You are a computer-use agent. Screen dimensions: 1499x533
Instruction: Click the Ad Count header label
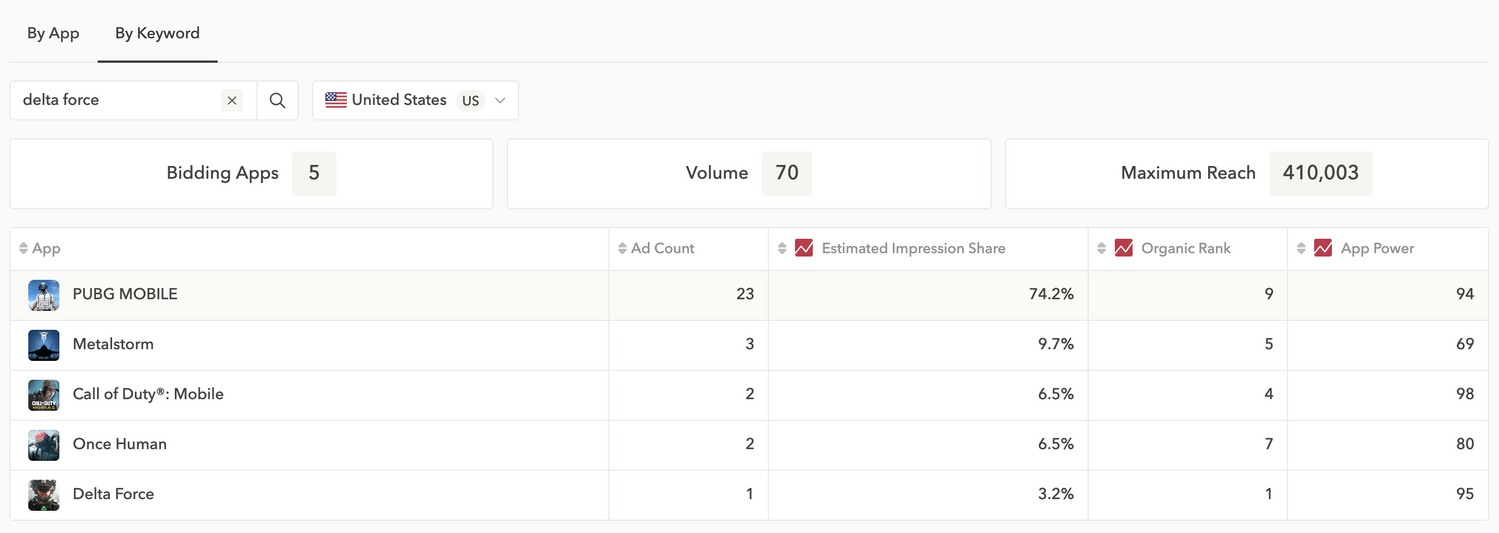(663, 248)
